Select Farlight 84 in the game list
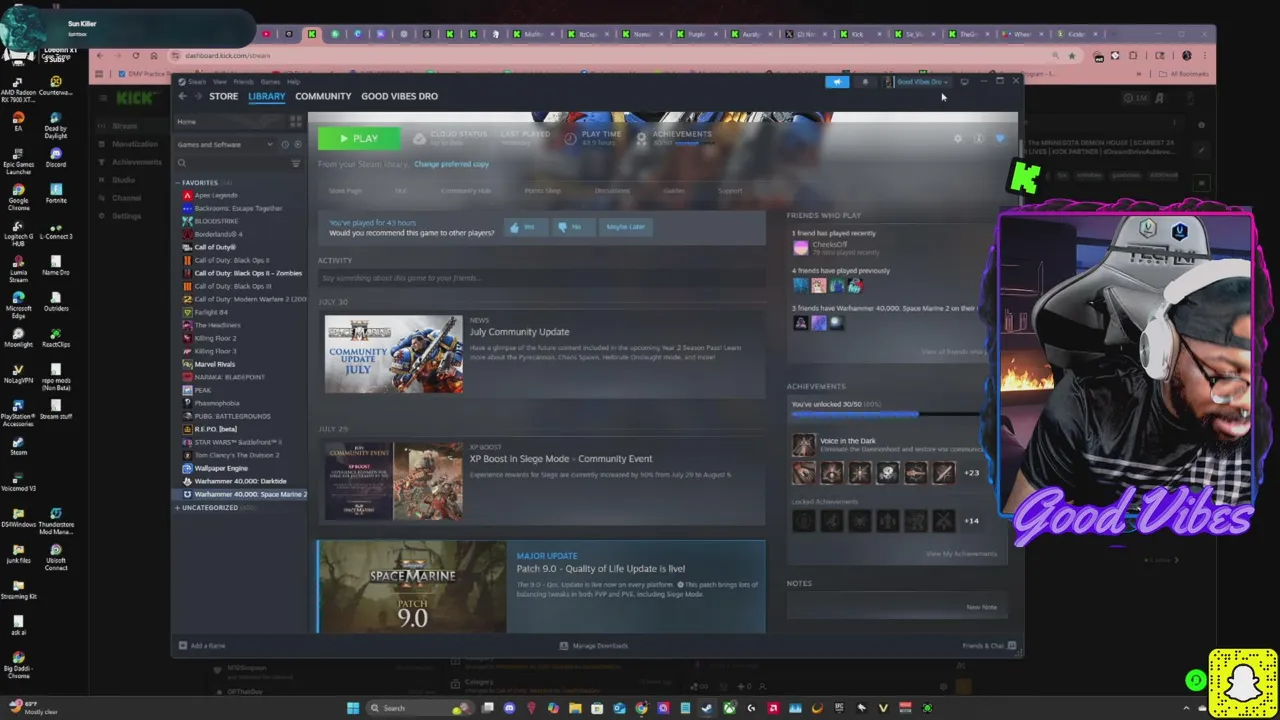 tap(211, 312)
